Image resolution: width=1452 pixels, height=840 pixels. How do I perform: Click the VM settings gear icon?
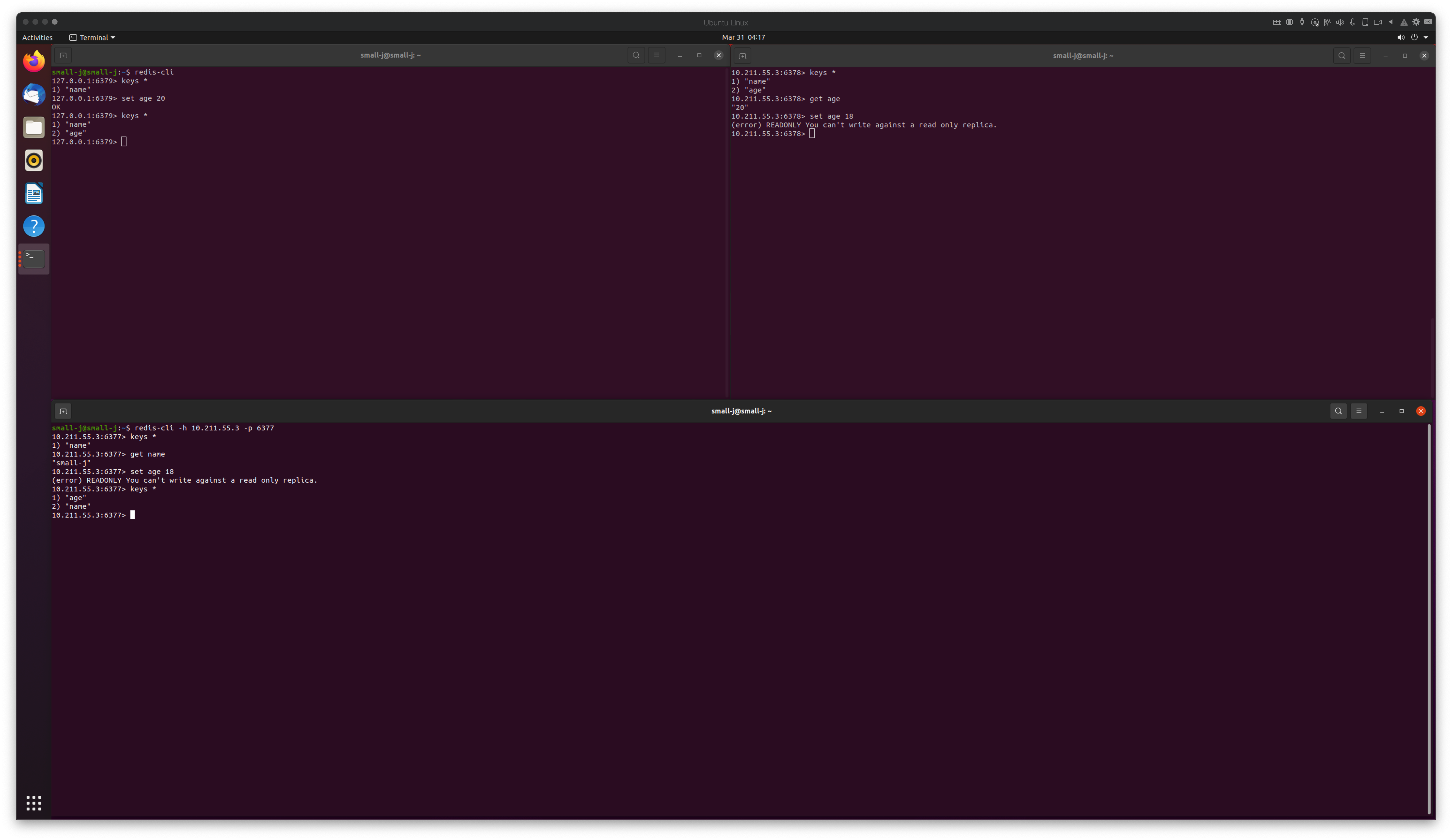1416,22
